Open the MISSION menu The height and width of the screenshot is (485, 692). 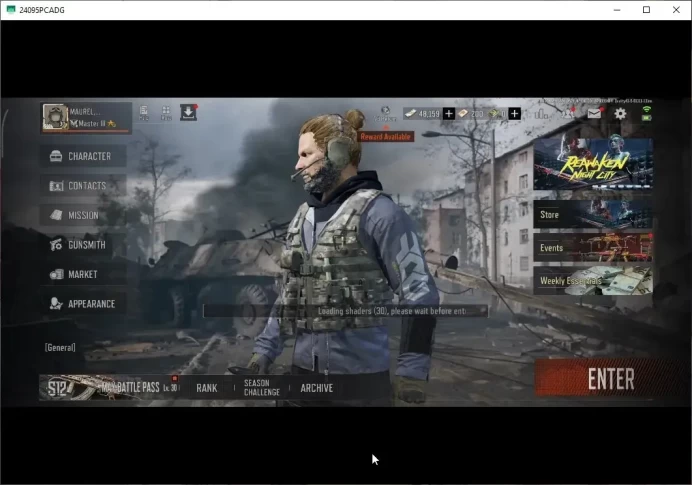[83, 215]
